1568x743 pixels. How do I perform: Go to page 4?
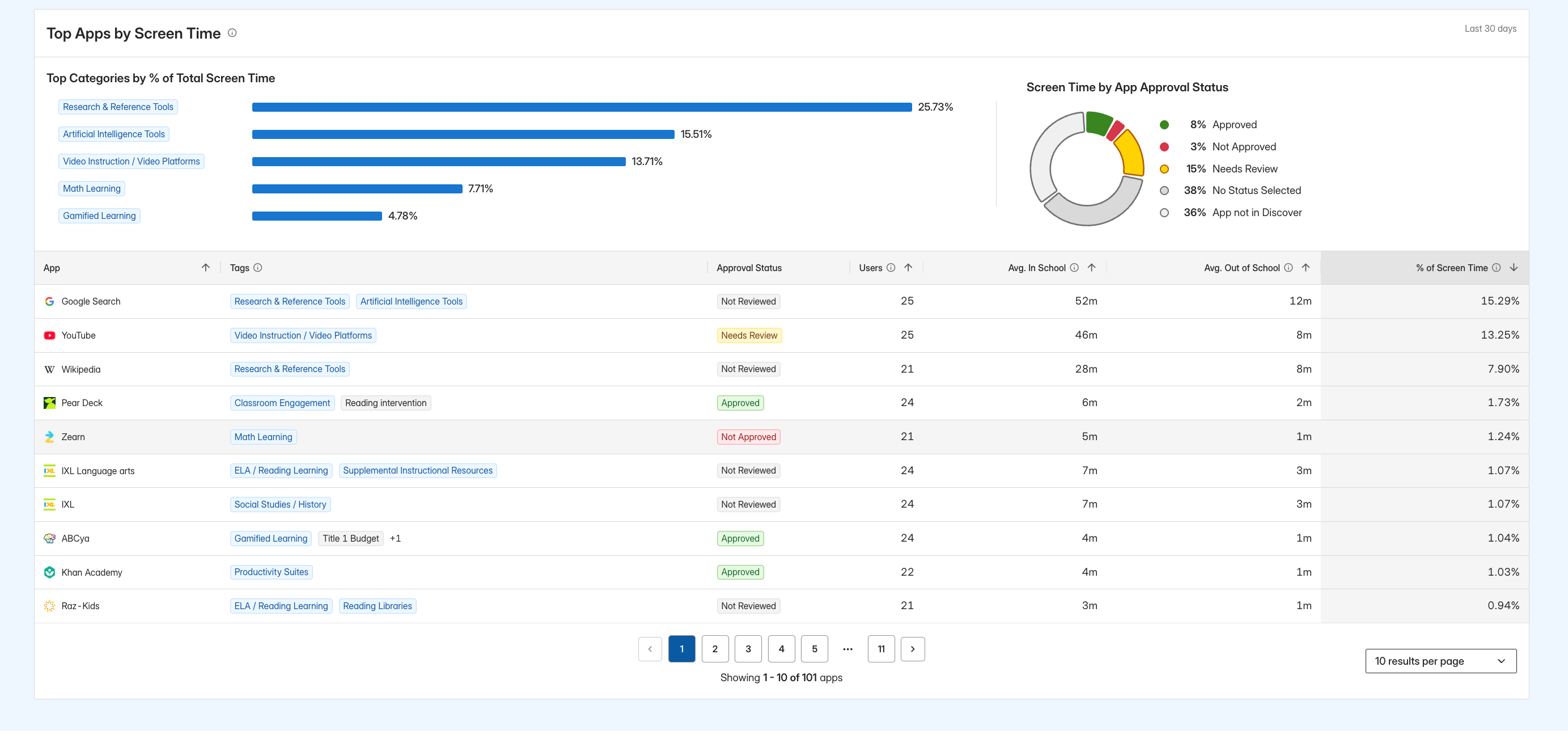pos(782,649)
